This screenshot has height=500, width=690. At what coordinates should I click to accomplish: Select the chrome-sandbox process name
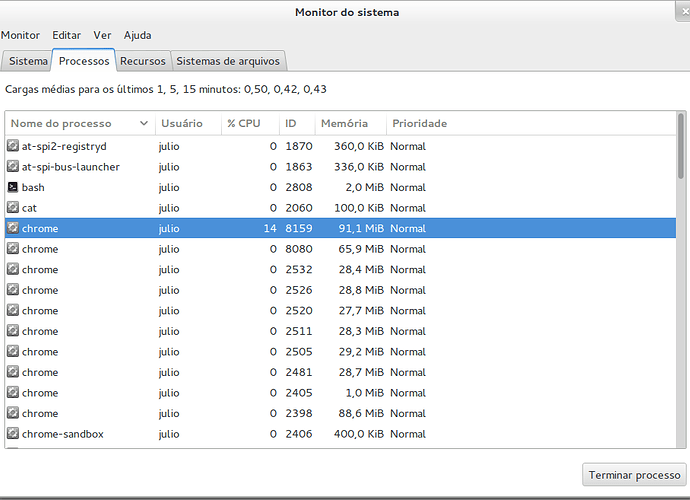(63, 434)
